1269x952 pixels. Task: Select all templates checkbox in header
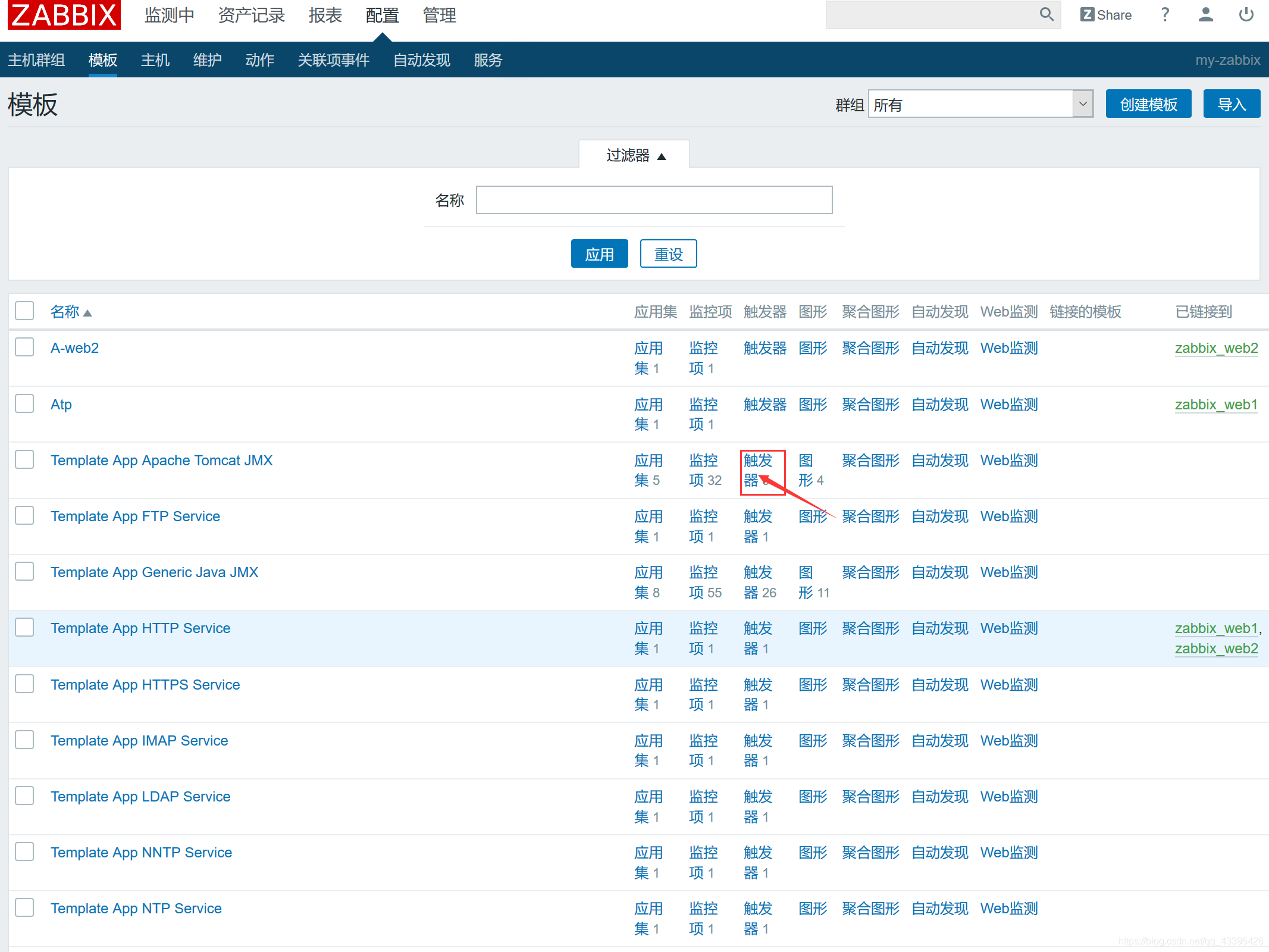point(24,311)
